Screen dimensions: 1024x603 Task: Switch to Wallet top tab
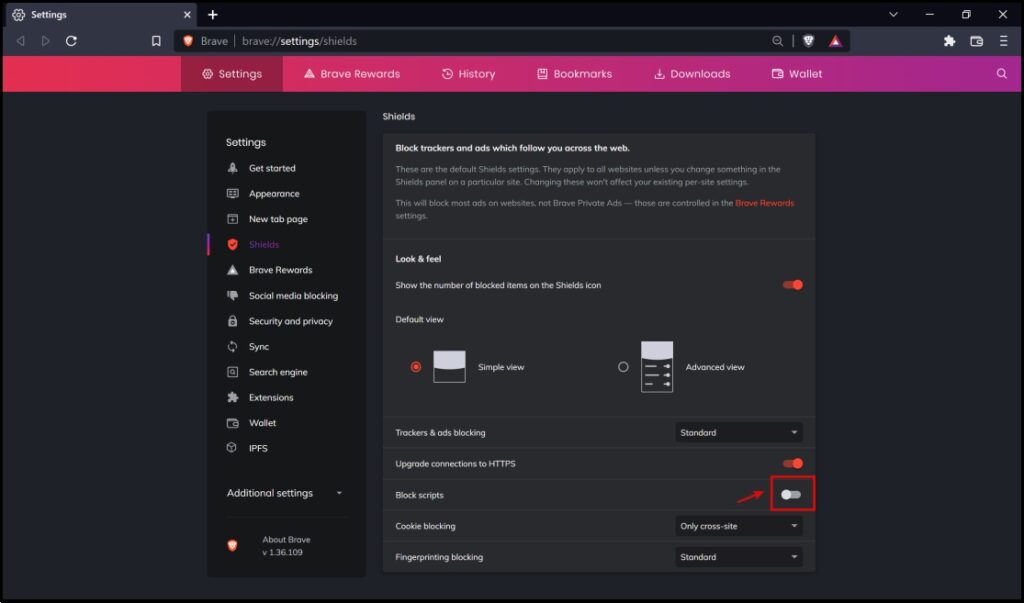click(x=797, y=74)
